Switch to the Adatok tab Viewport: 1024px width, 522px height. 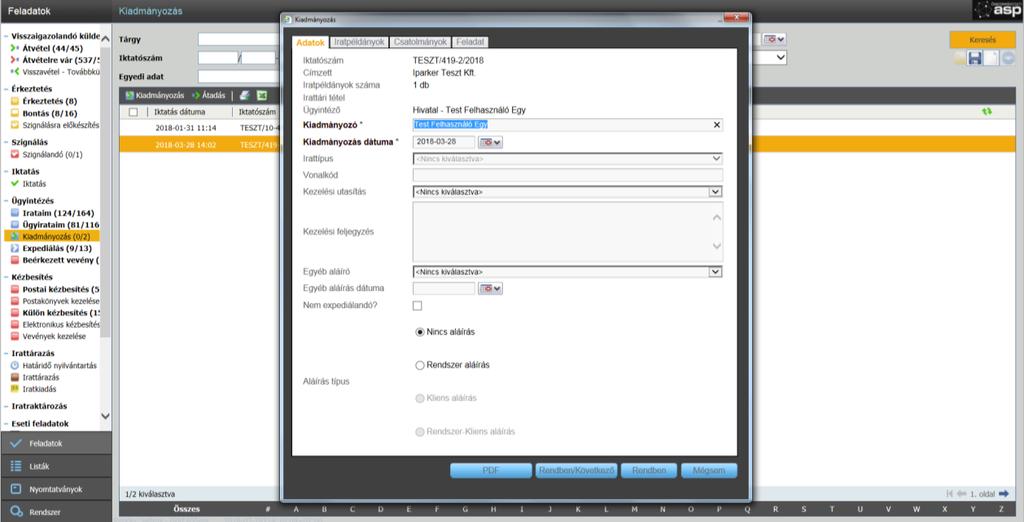click(310, 42)
